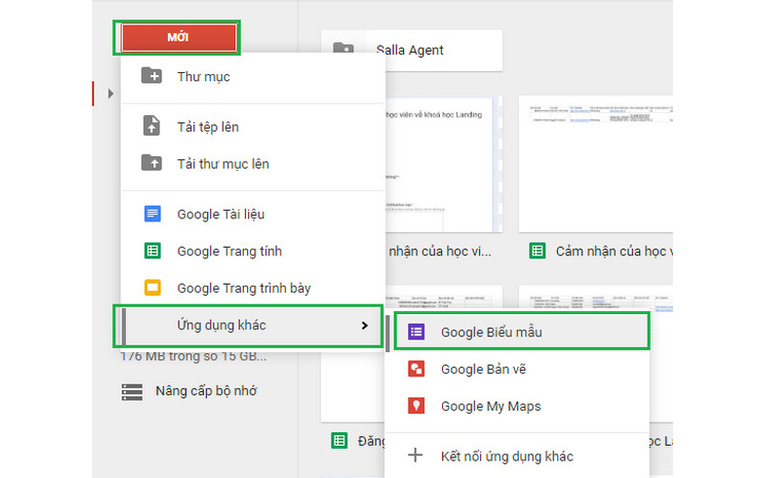
Task: Click the storage usage 15 GB text
Action: [193, 356]
